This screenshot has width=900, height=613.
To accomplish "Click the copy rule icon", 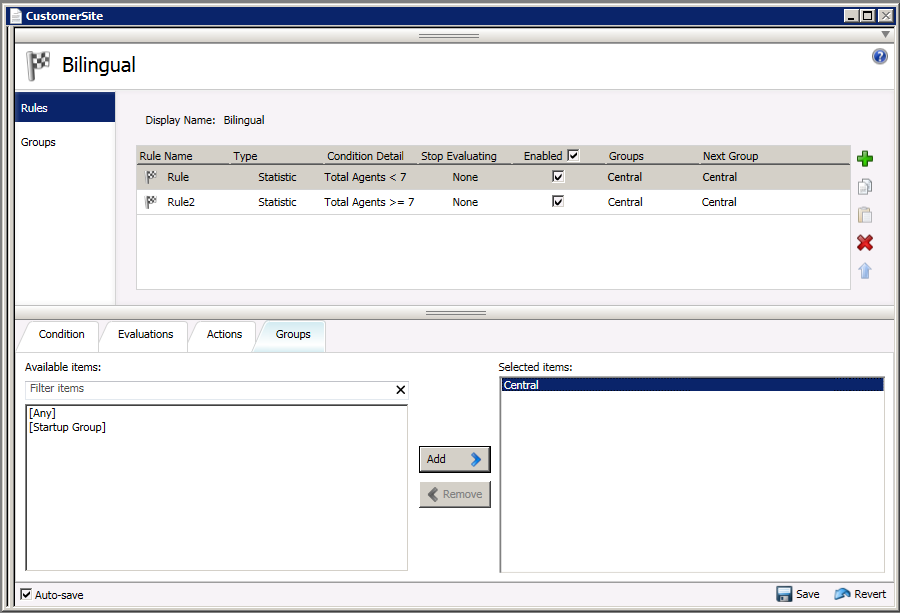I will pyautogui.click(x=865, y=186).
